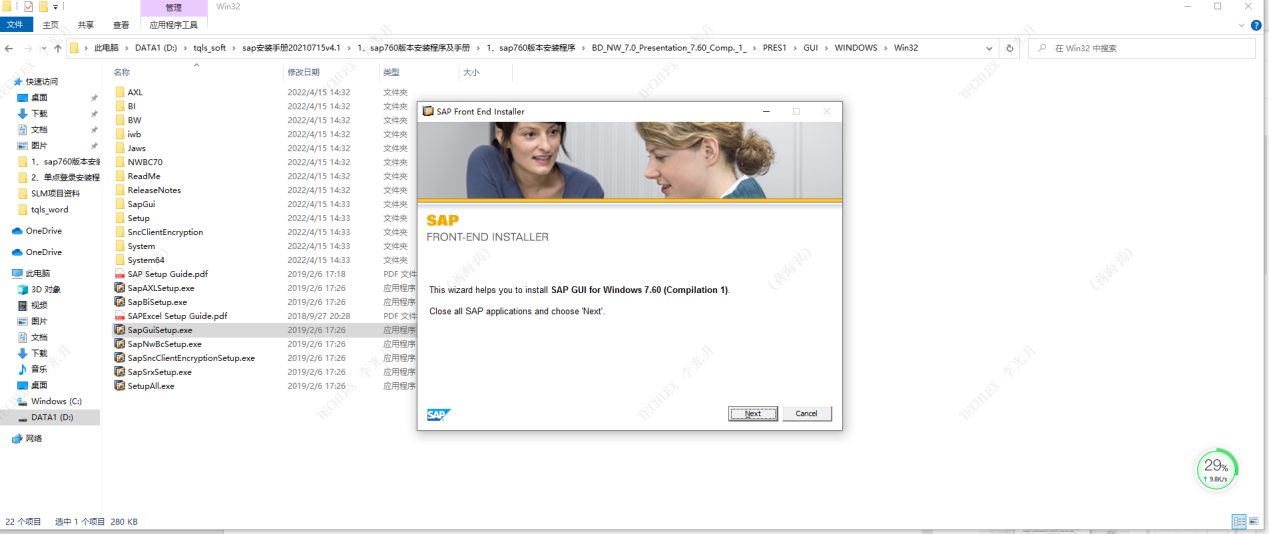Screen dimensions: 1269x534
Task: Click PRES1 in the address breadcrumb
Action: [775, 48]
